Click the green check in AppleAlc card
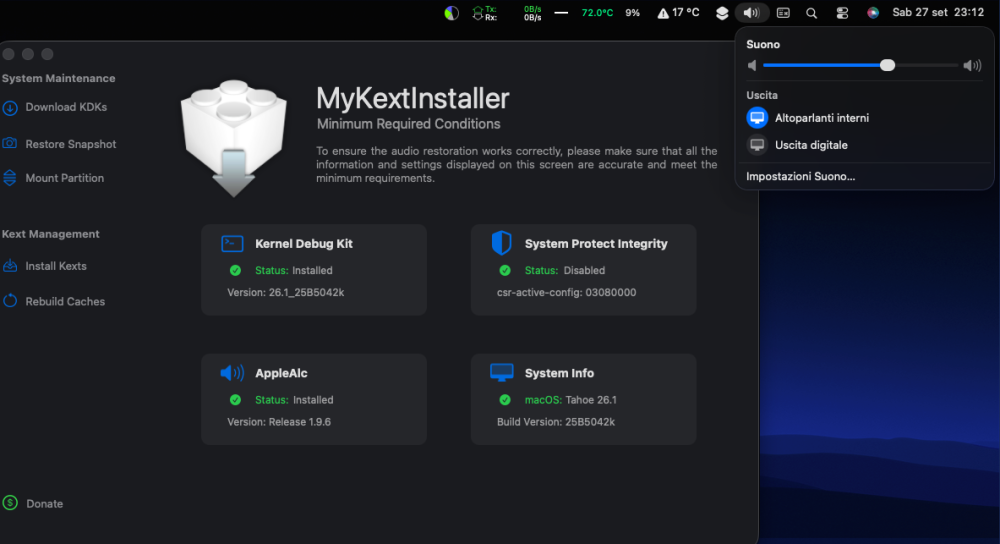The height and width of the screenshot is (544, 1000). (235, 400)
